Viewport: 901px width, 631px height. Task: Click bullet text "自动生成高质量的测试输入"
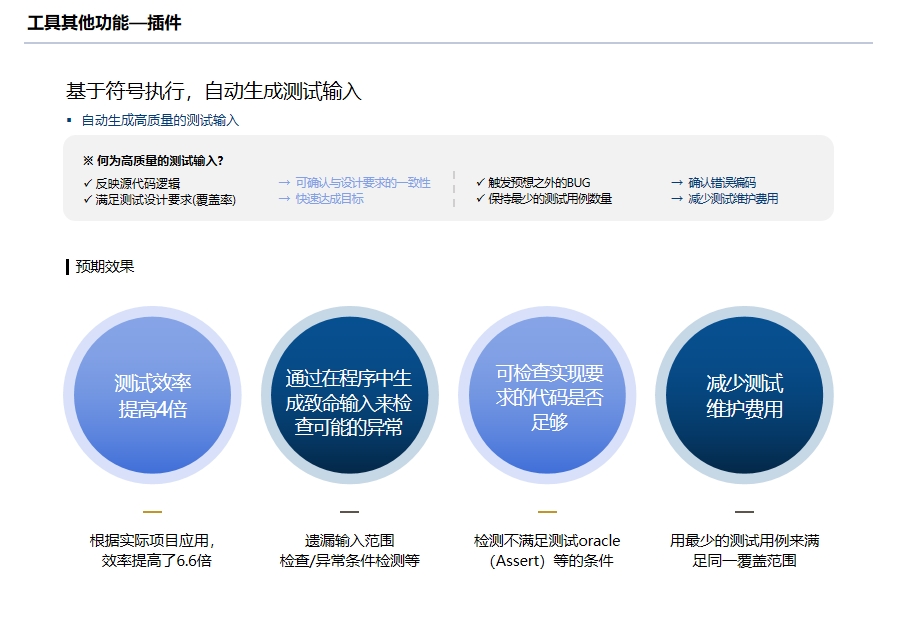160,120
